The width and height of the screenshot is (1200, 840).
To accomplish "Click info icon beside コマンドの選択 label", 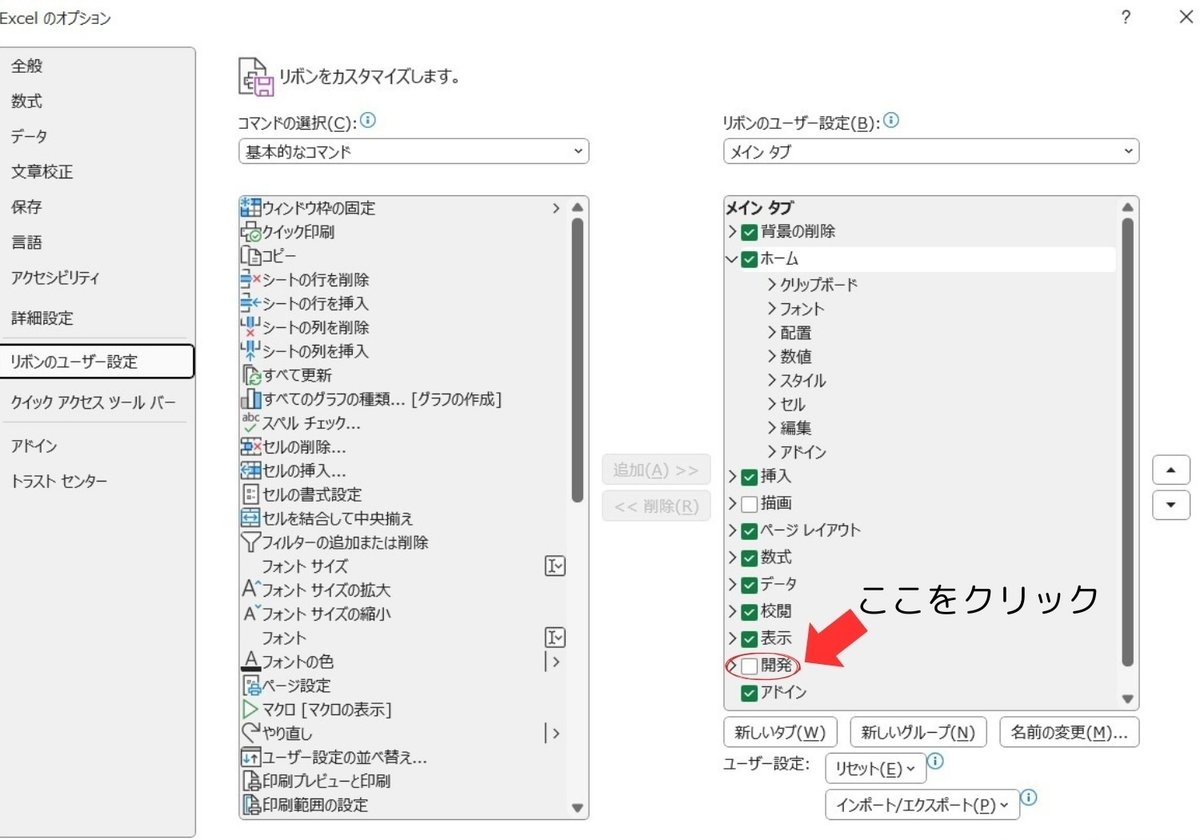I will pos(367,121).
